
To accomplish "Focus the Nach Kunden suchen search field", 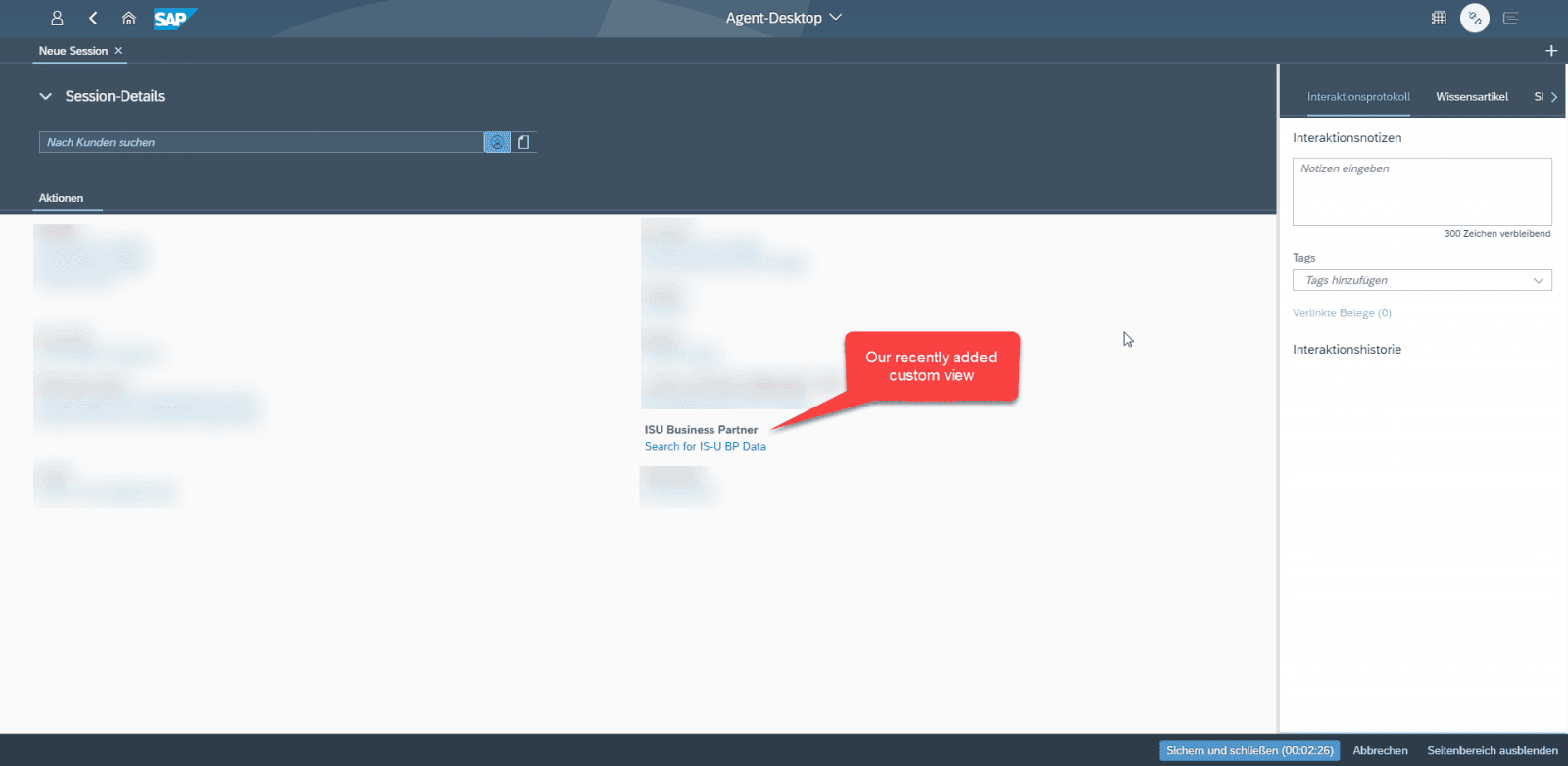I will pyautogui.click(x=261, y=142).
